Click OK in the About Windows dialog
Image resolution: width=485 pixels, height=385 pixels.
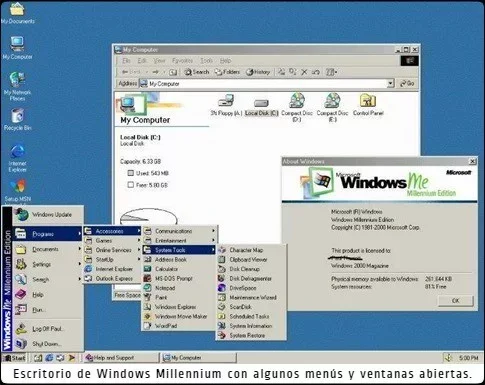(x=455, y=301)
